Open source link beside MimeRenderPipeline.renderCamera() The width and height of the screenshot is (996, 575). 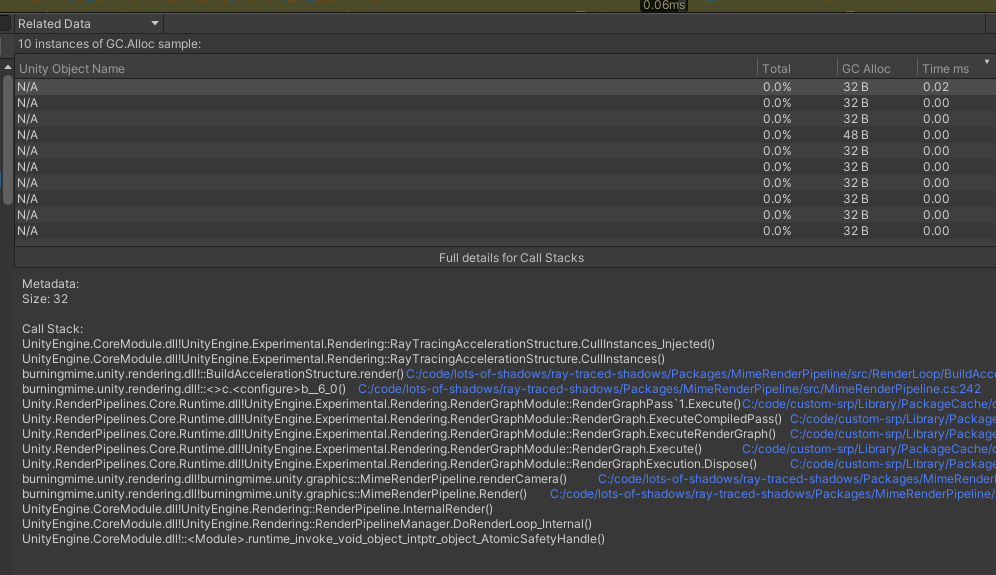tap(796, 479)
